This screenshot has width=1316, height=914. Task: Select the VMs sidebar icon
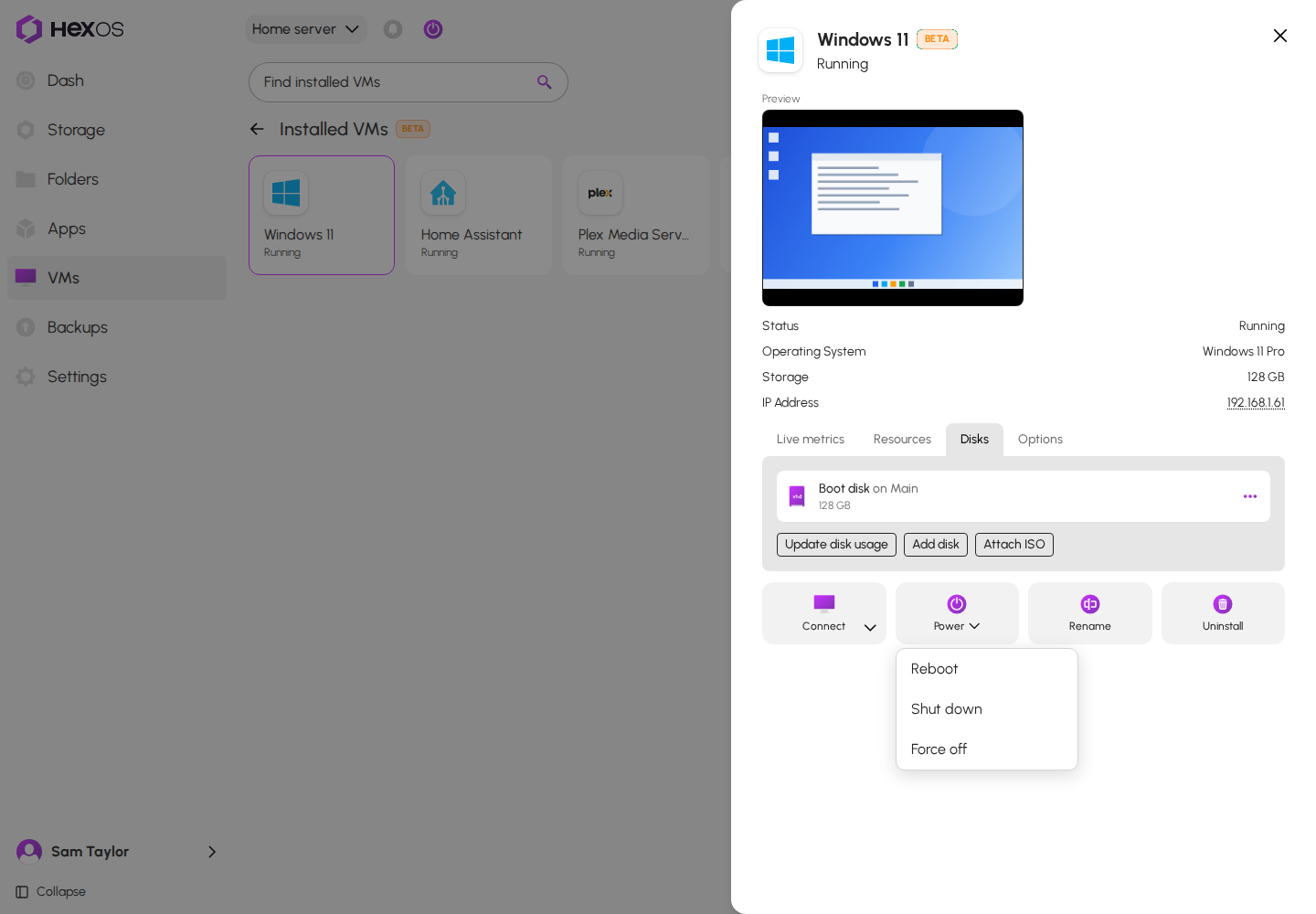coord(26,277)
